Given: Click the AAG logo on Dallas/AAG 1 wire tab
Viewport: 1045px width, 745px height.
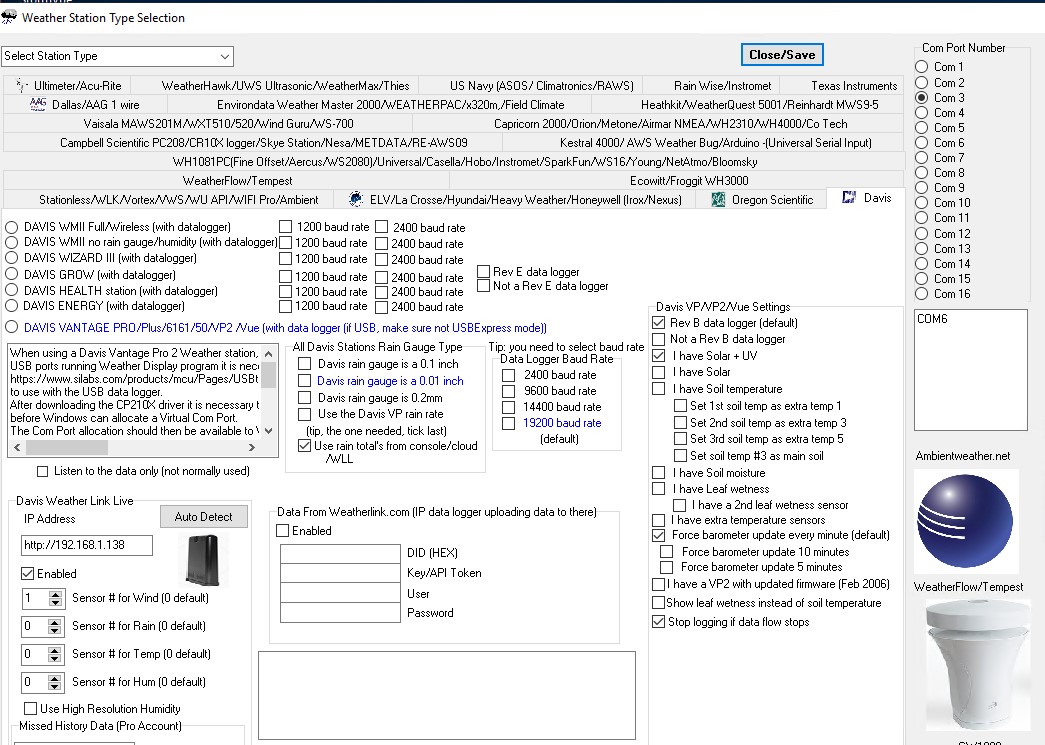Looking at the screenshot, I should [38, 105].
